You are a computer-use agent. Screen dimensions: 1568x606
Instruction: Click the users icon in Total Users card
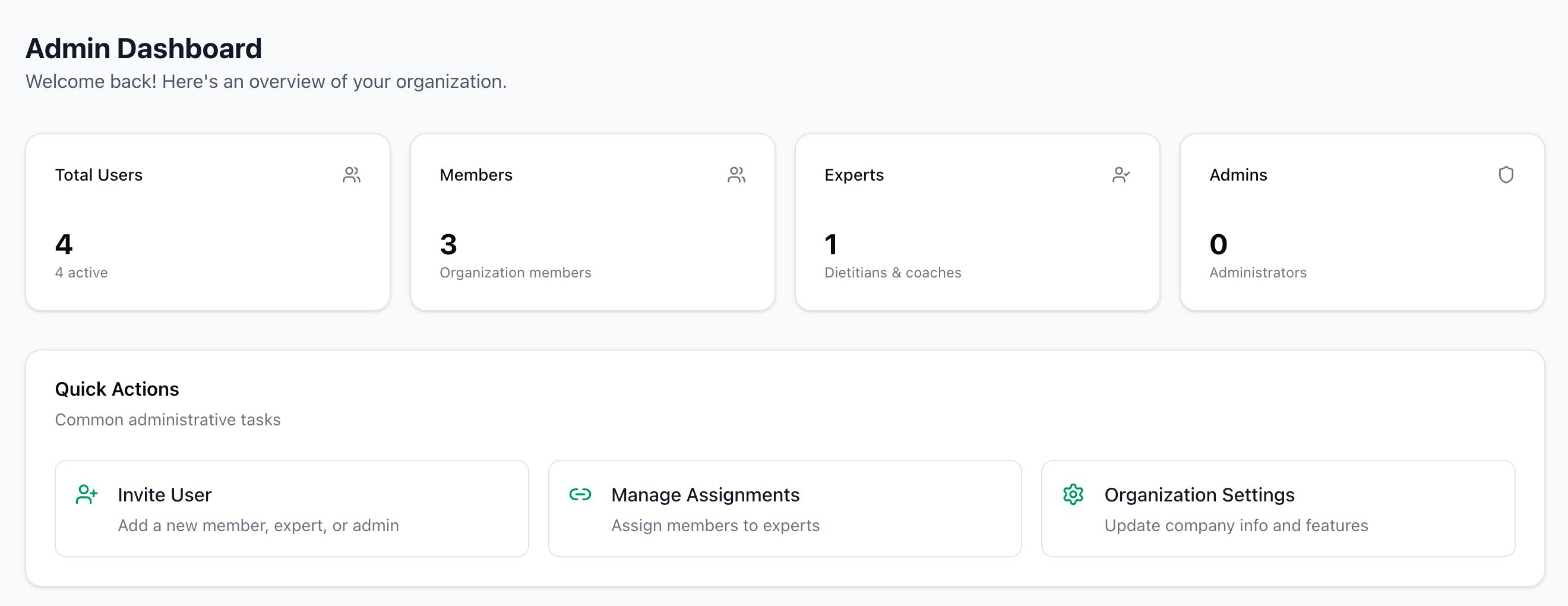(351, 175)
